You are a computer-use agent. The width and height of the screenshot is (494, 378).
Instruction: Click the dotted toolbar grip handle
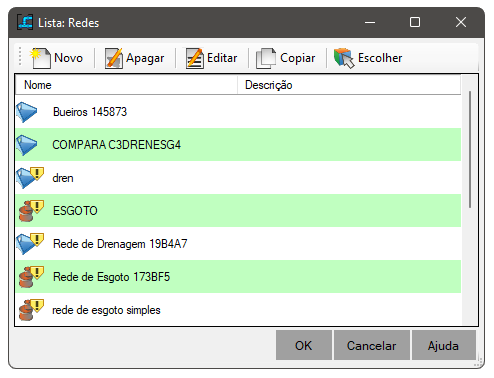tap(20, 56)
